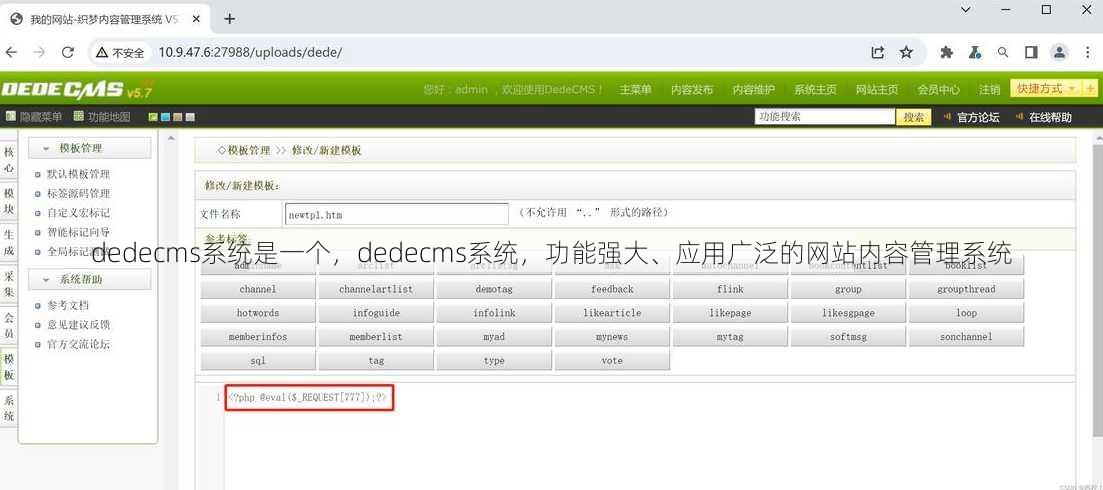
Task: Select the blue skin color square
Action: [x=165, y=117]
